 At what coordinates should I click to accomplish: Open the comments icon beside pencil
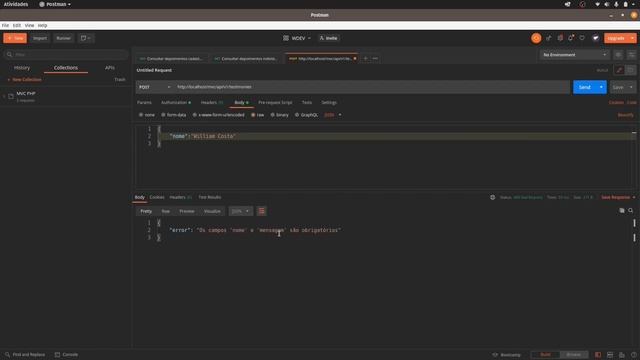pos(631,70)
